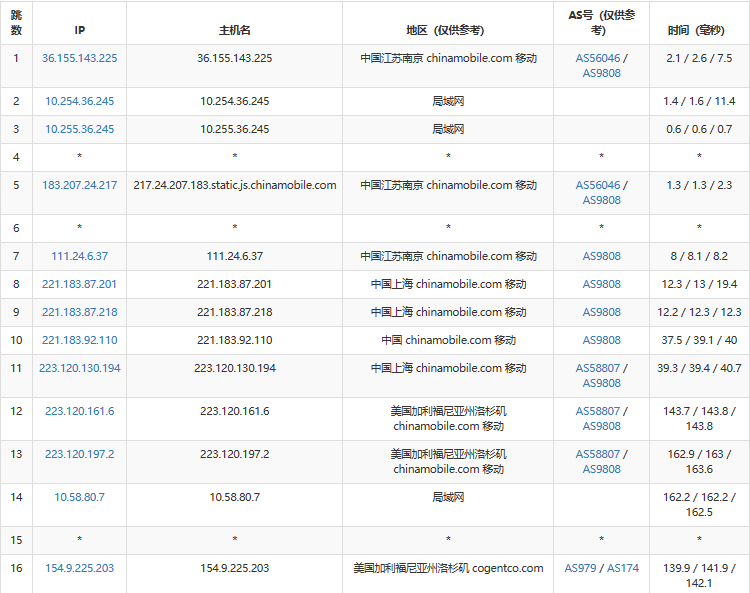Select time value 12.3 / 13 / 19.4
This screenshot has height=593, width=750.
pyautogui.click(x=699, y=284)
